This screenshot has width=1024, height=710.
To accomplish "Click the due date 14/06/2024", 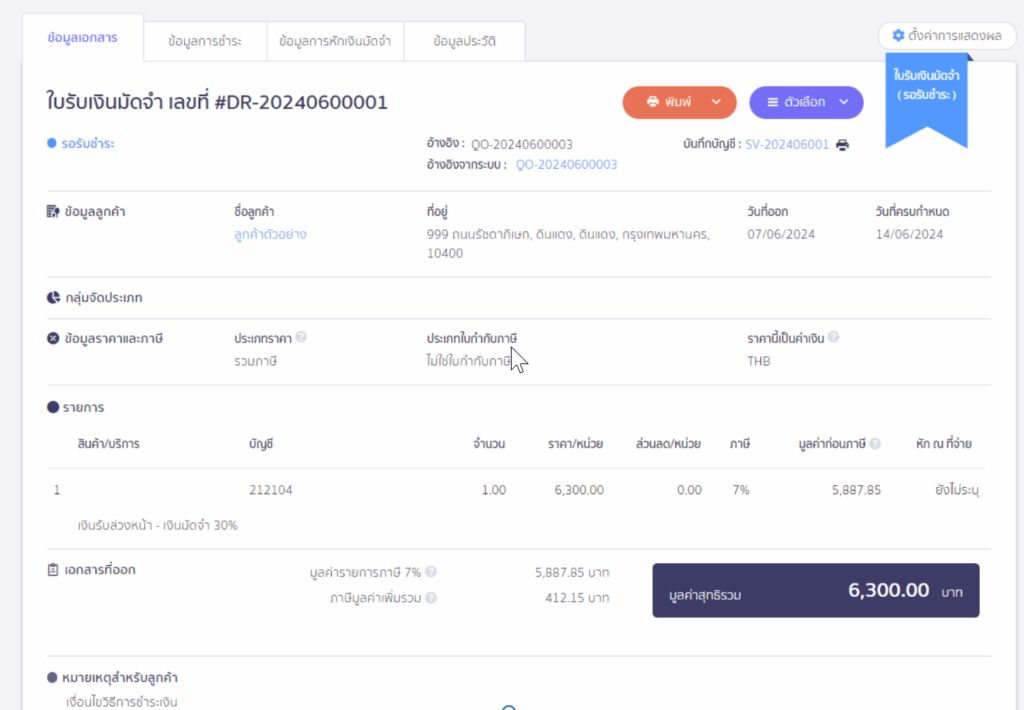I will (909, 234).
